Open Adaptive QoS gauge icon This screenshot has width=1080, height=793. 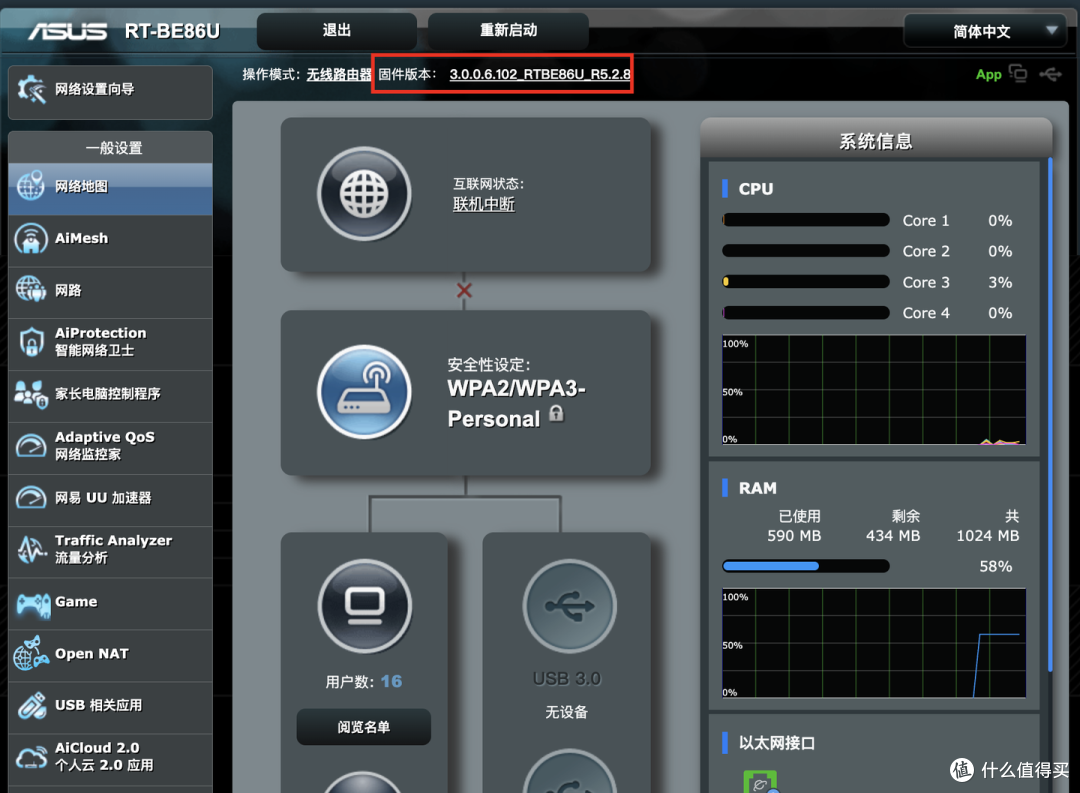coord(31,446)
